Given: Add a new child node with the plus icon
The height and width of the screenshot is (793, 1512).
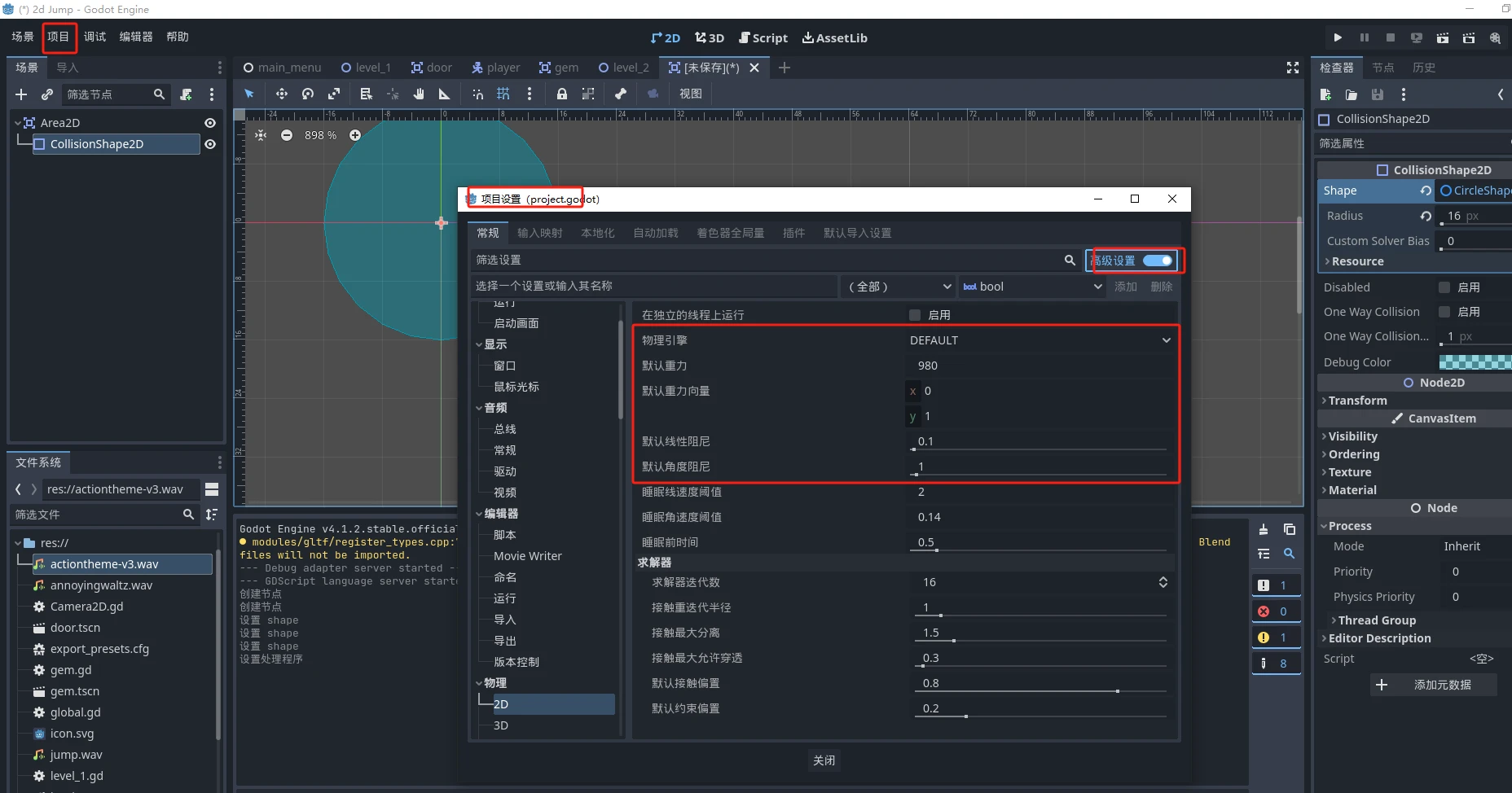Looking at the screenshot, I should click(x=21, y=94).
